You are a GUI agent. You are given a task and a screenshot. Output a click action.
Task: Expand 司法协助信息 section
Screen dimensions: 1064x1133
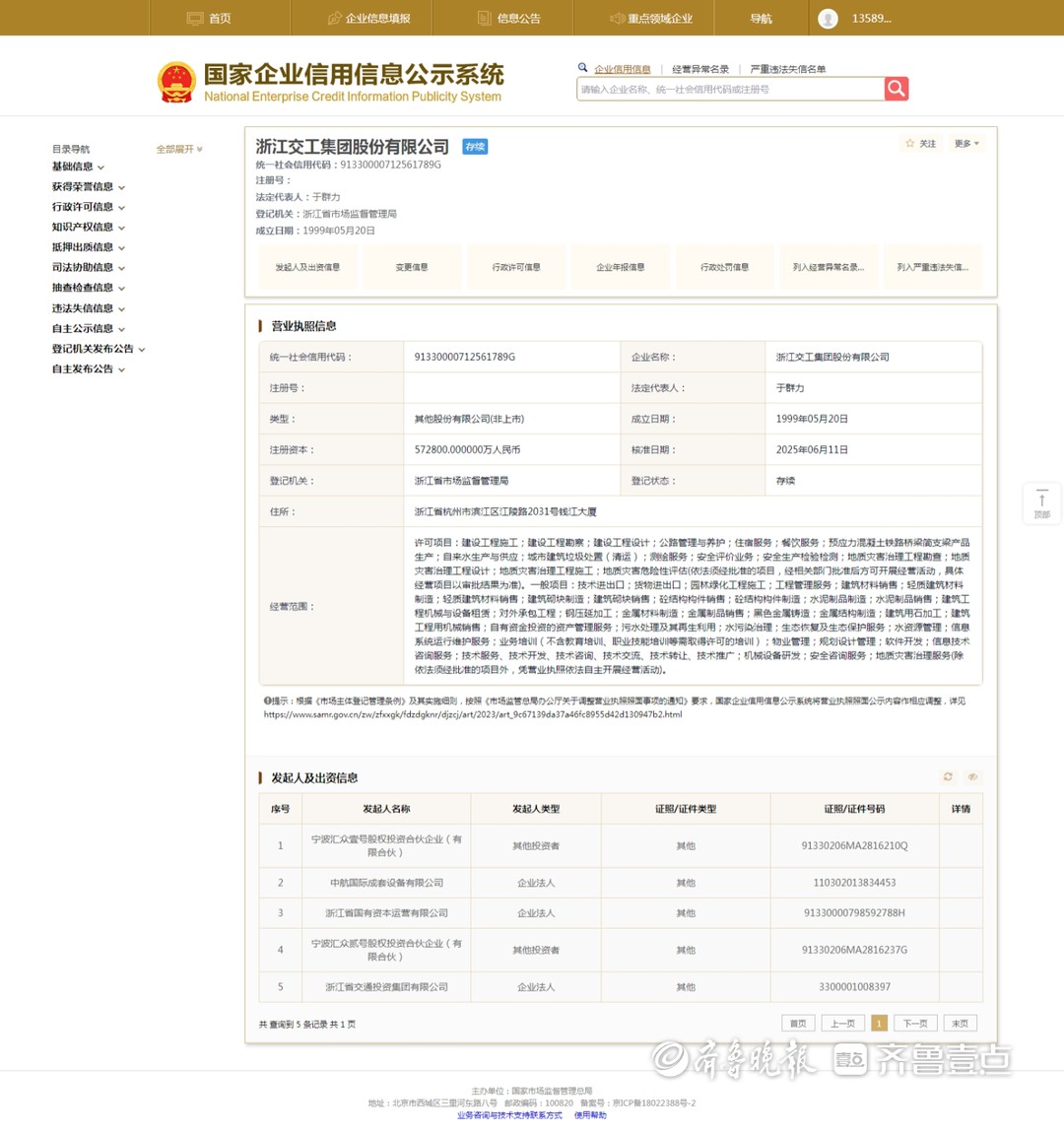pyautogui.click(x=88, y=267)
